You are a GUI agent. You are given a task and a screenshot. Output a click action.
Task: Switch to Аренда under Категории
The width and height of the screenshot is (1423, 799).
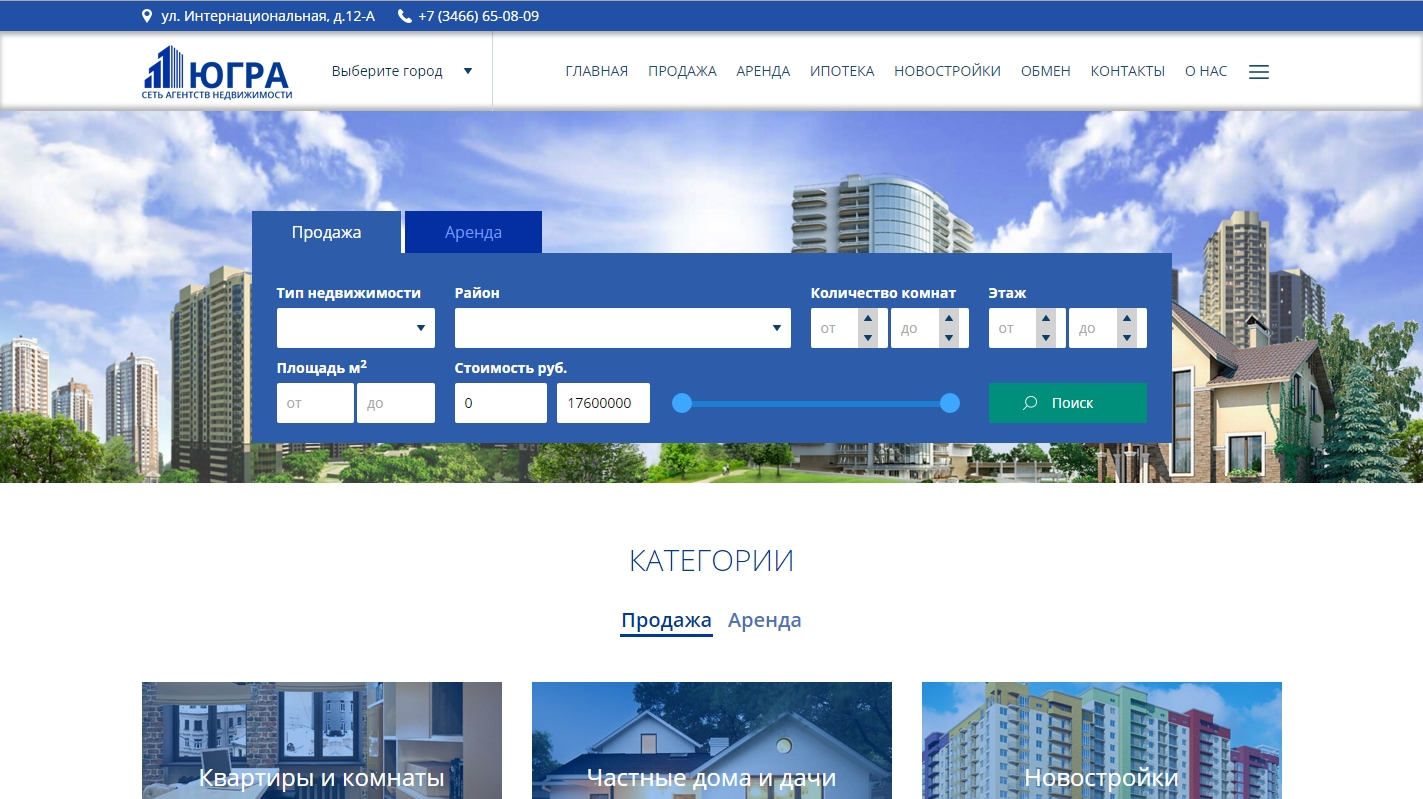765,620
